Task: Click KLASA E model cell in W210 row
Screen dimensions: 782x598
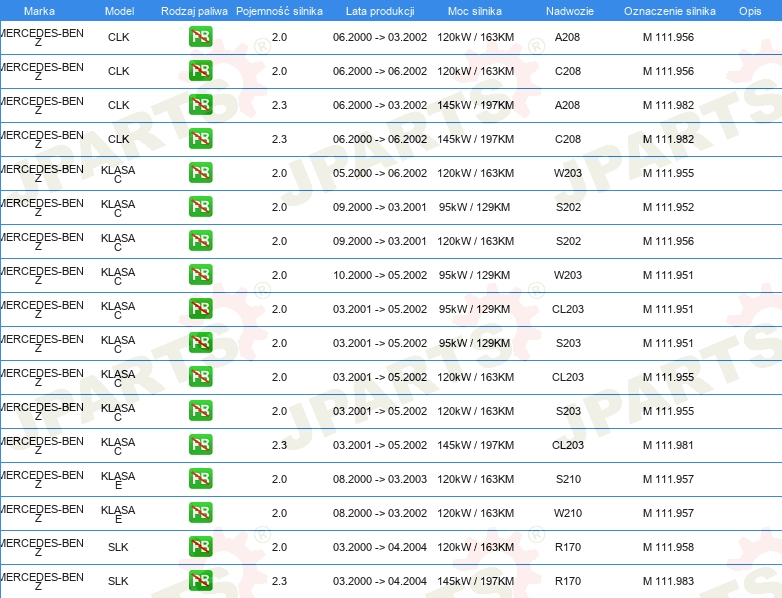Action: (x=118, y=514)
